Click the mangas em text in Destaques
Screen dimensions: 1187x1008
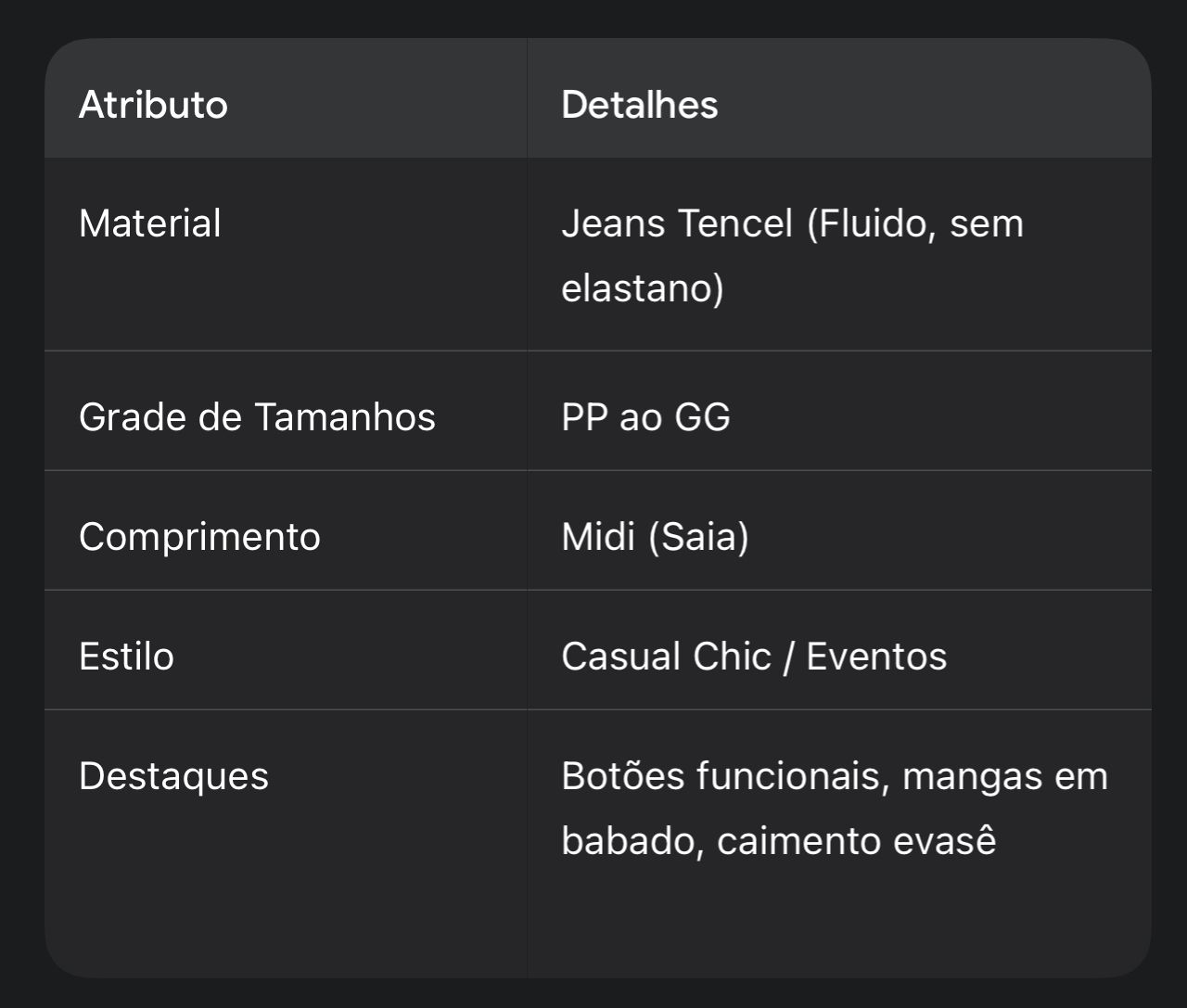click(1004, 776)
